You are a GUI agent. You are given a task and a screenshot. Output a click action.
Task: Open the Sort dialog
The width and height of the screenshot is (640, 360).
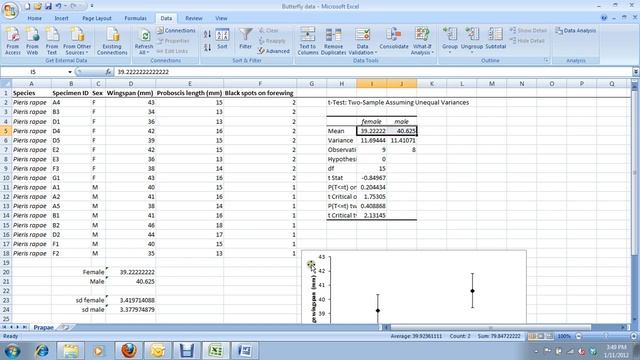click(222, 39)
